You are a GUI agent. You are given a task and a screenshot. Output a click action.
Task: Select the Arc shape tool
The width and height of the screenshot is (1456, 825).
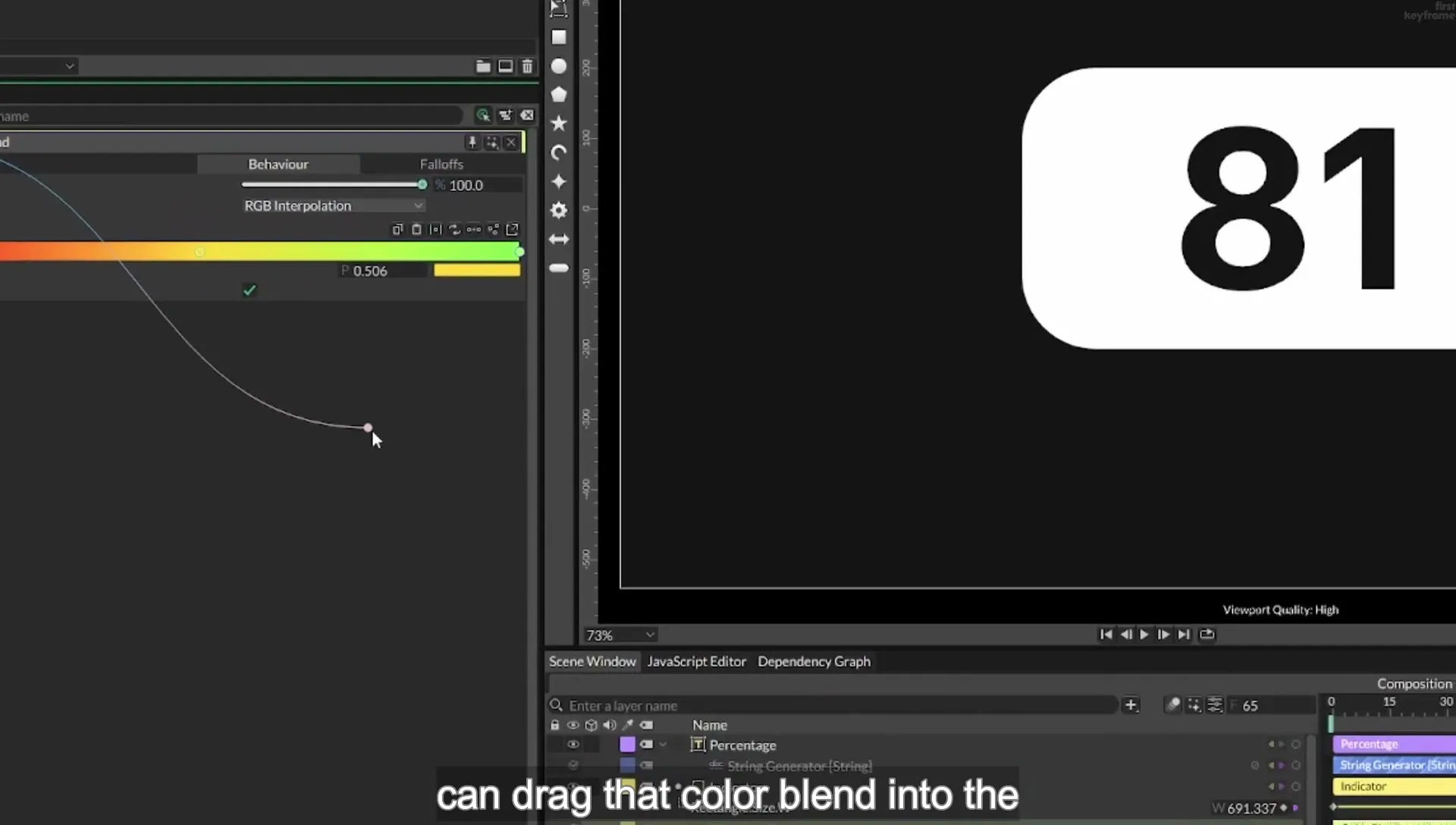tap(559, 152)
